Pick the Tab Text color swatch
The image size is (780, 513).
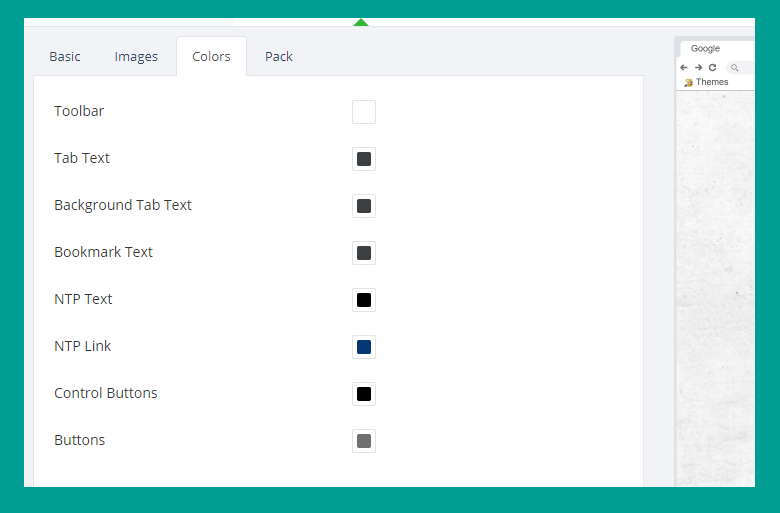(x=364, y=159)
